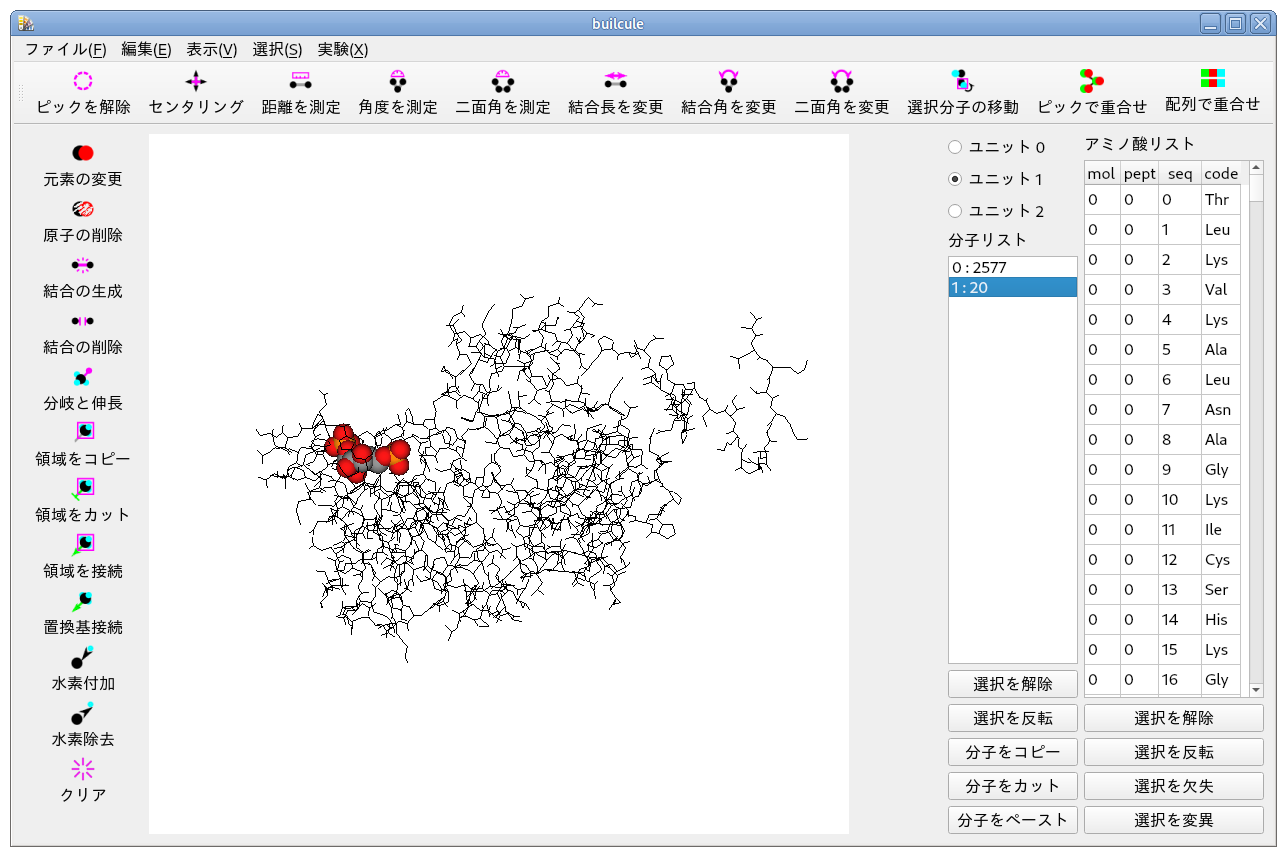
Task: Open the 表示(V) view menu
Action: pyautogui.click(x=211, y=49)
